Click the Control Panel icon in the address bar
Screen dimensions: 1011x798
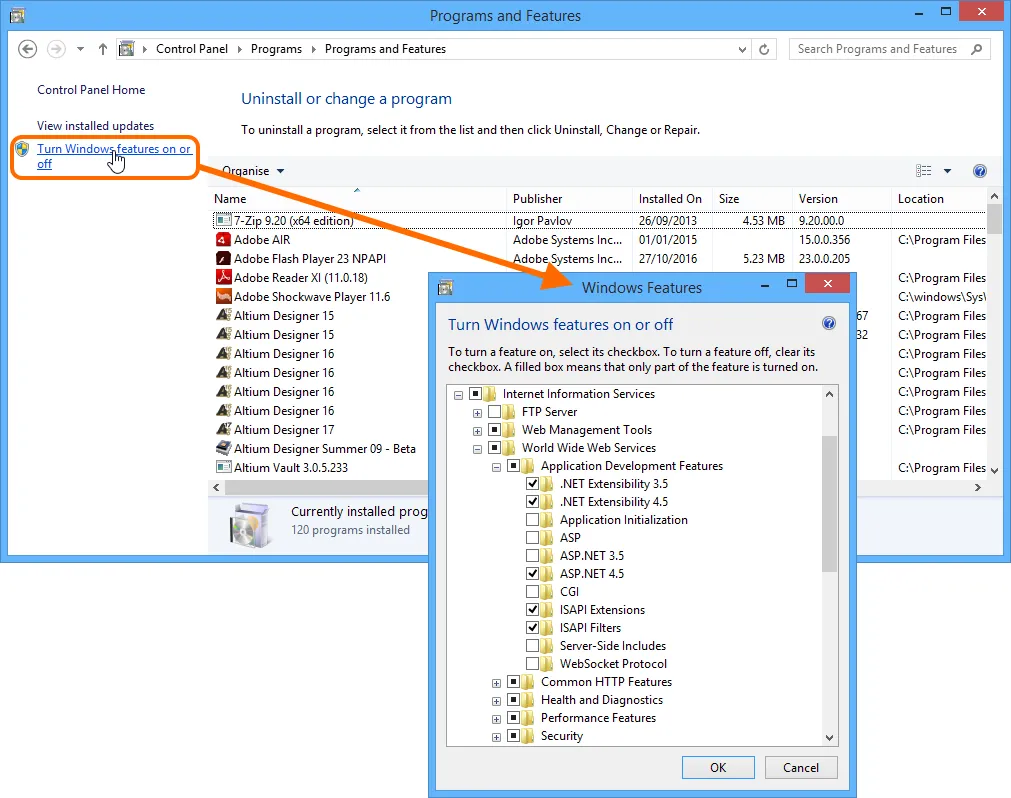pos(127,49)
